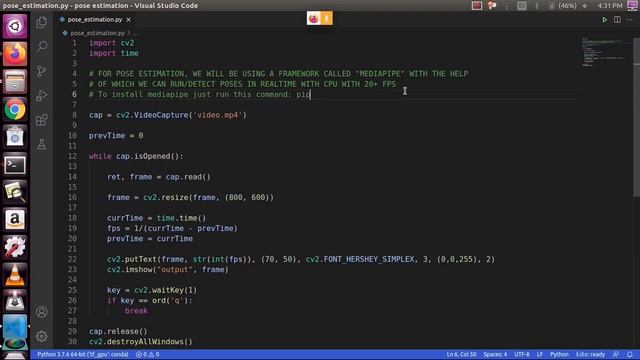Open feedback icon in status bar
The image size is (640, 360).
point(616,354)
